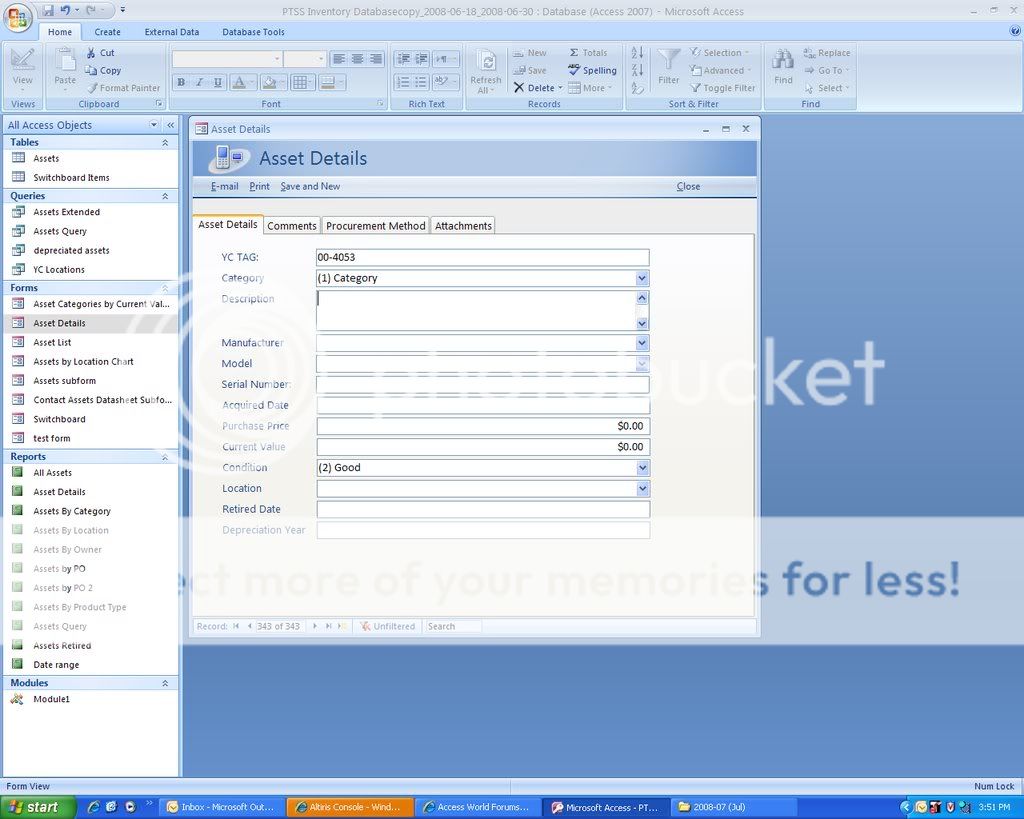Go to the first record
Image resolution: width=1024 pixels, height=819 pixels.
236,626
